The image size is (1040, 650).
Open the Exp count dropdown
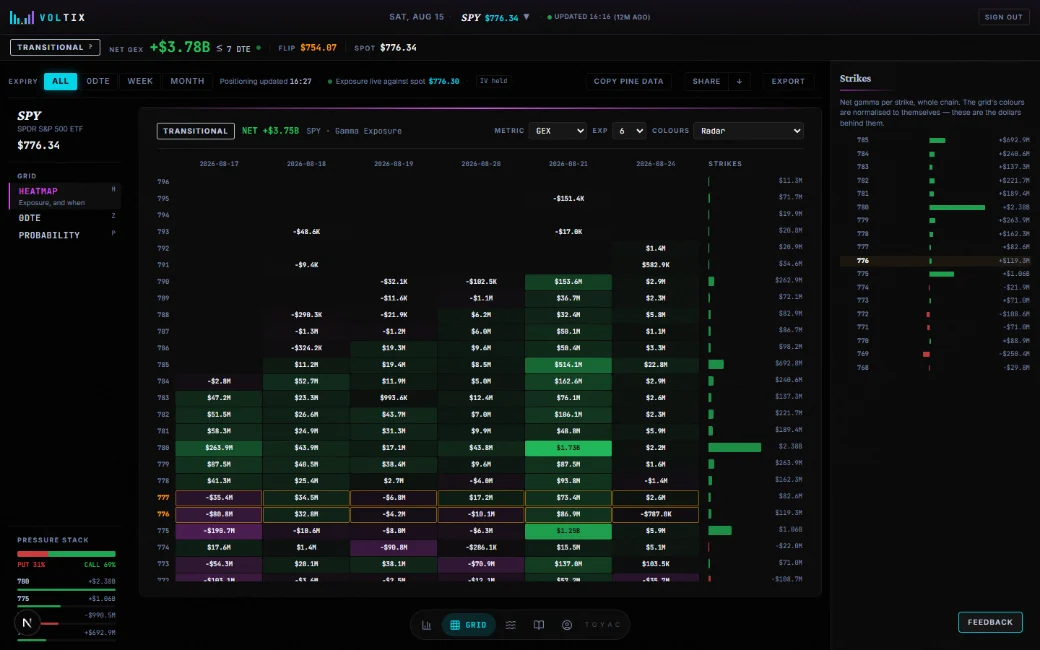tap(629, 131)
